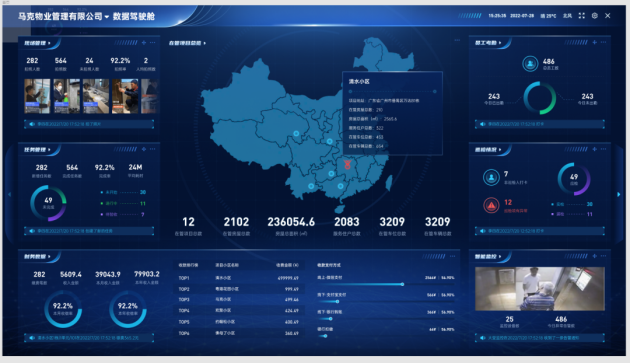The width and height of the screenshot is (630, 363).
Task: Click the red medal marker on the map
Action: pyautogui.click(x=347, y=164)
